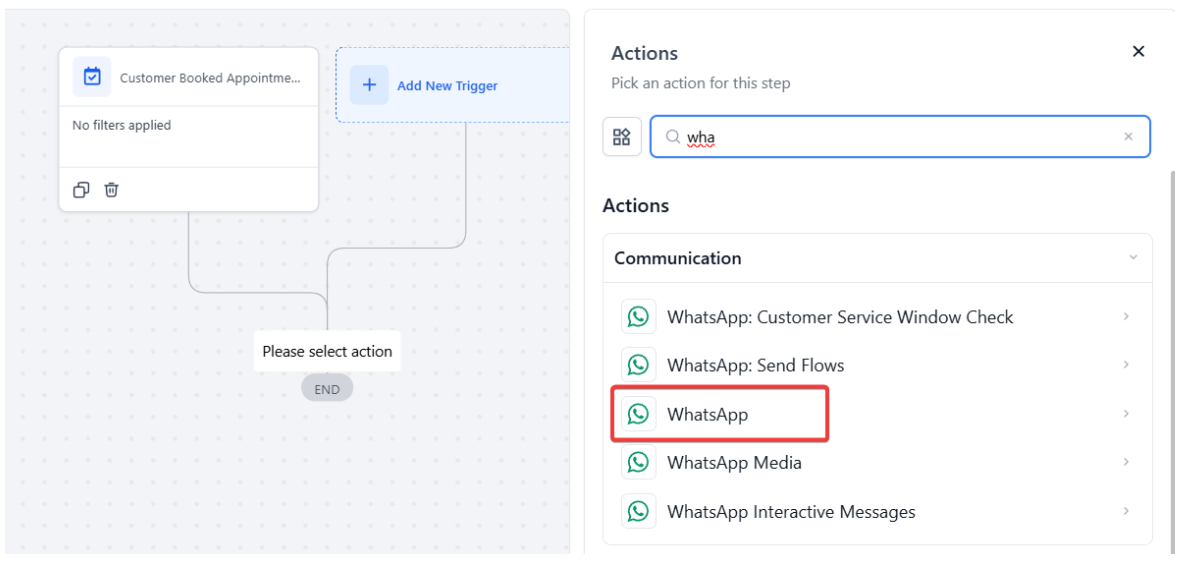Expand arrow for WhatsApp Media
The height and width of the screenshot is (575, 1193).
coord(1126,462)
